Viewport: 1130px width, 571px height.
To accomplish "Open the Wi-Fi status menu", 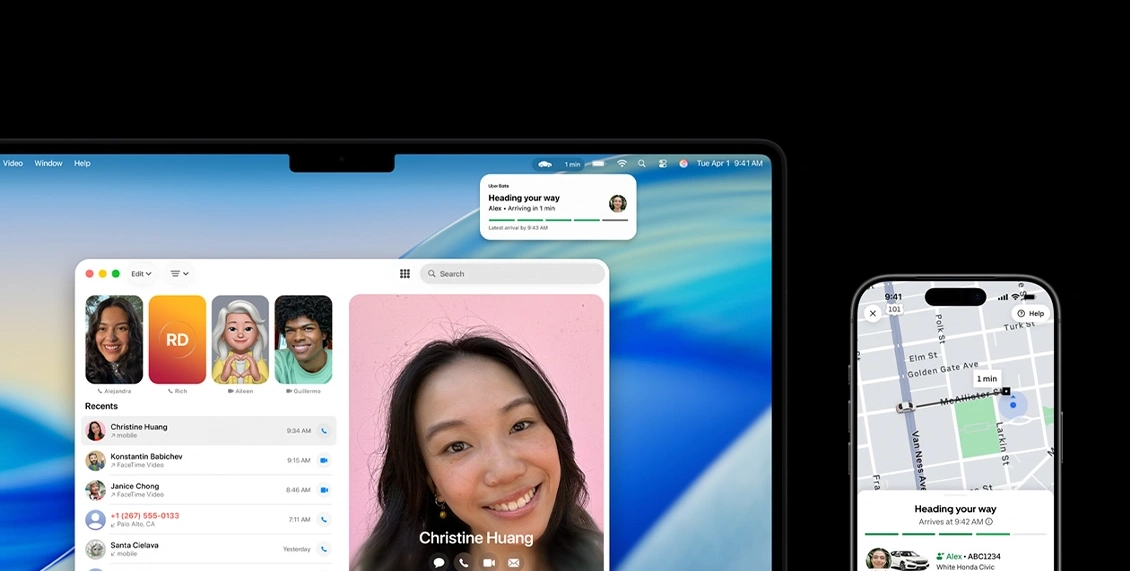I will pos(621,163).
